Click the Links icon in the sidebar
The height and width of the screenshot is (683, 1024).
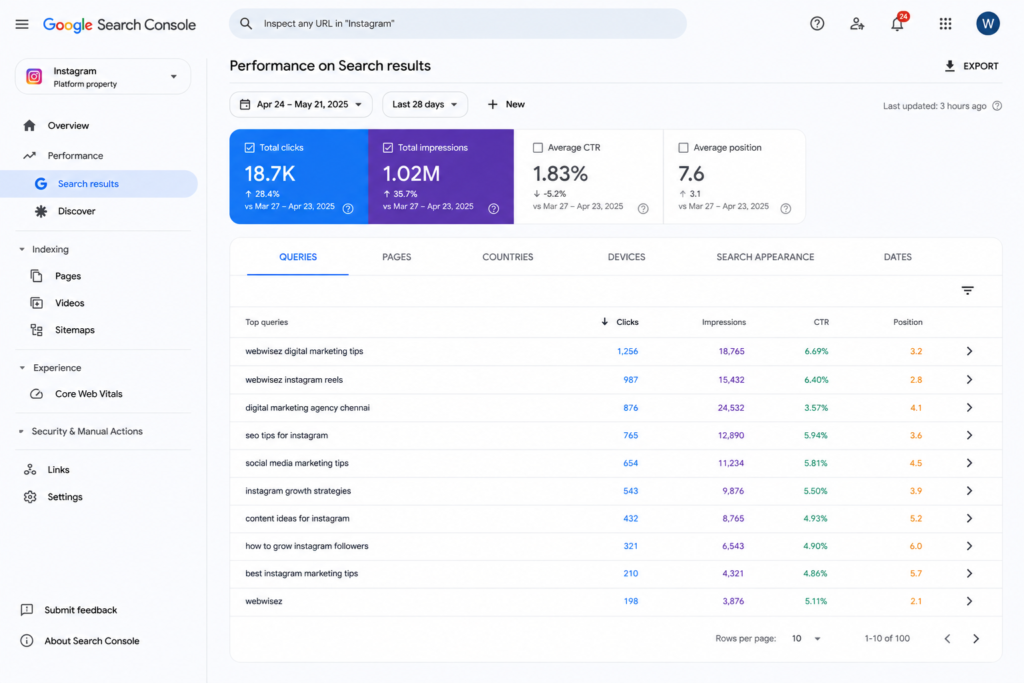pyautogui.click(x=29, y=469)
